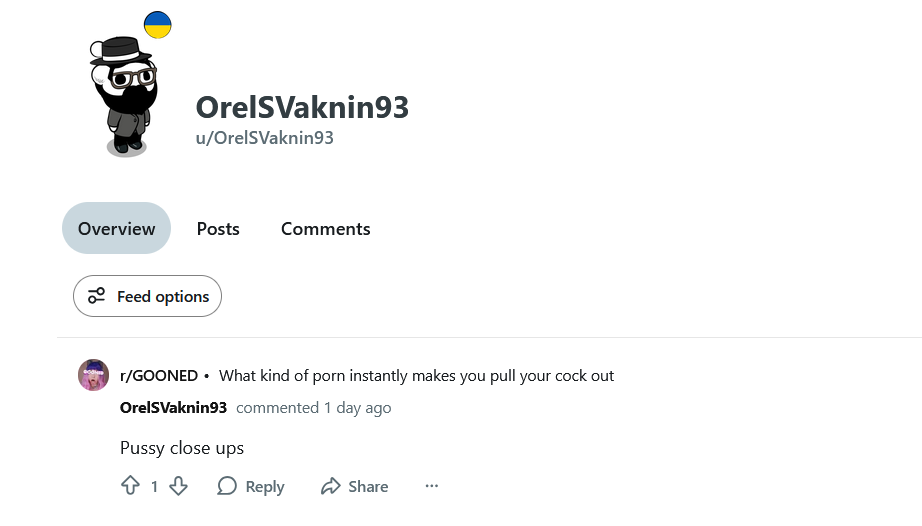Click the u/OrelSVaknin93 username handle
This screenshot has height=526, width=922.
click(264, 138)
